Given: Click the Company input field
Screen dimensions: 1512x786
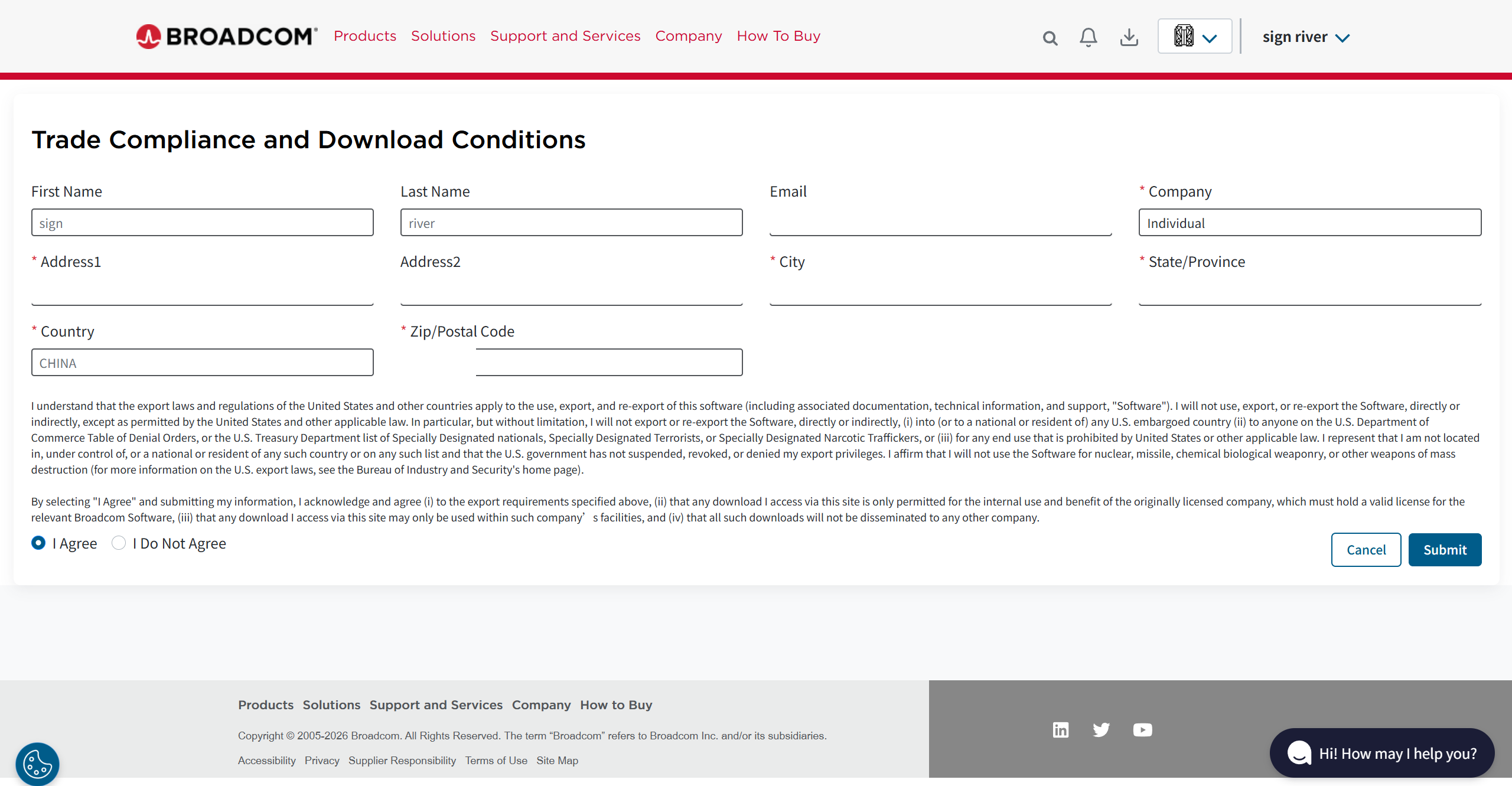Looking at the screenshot, I should (1310, 223).
